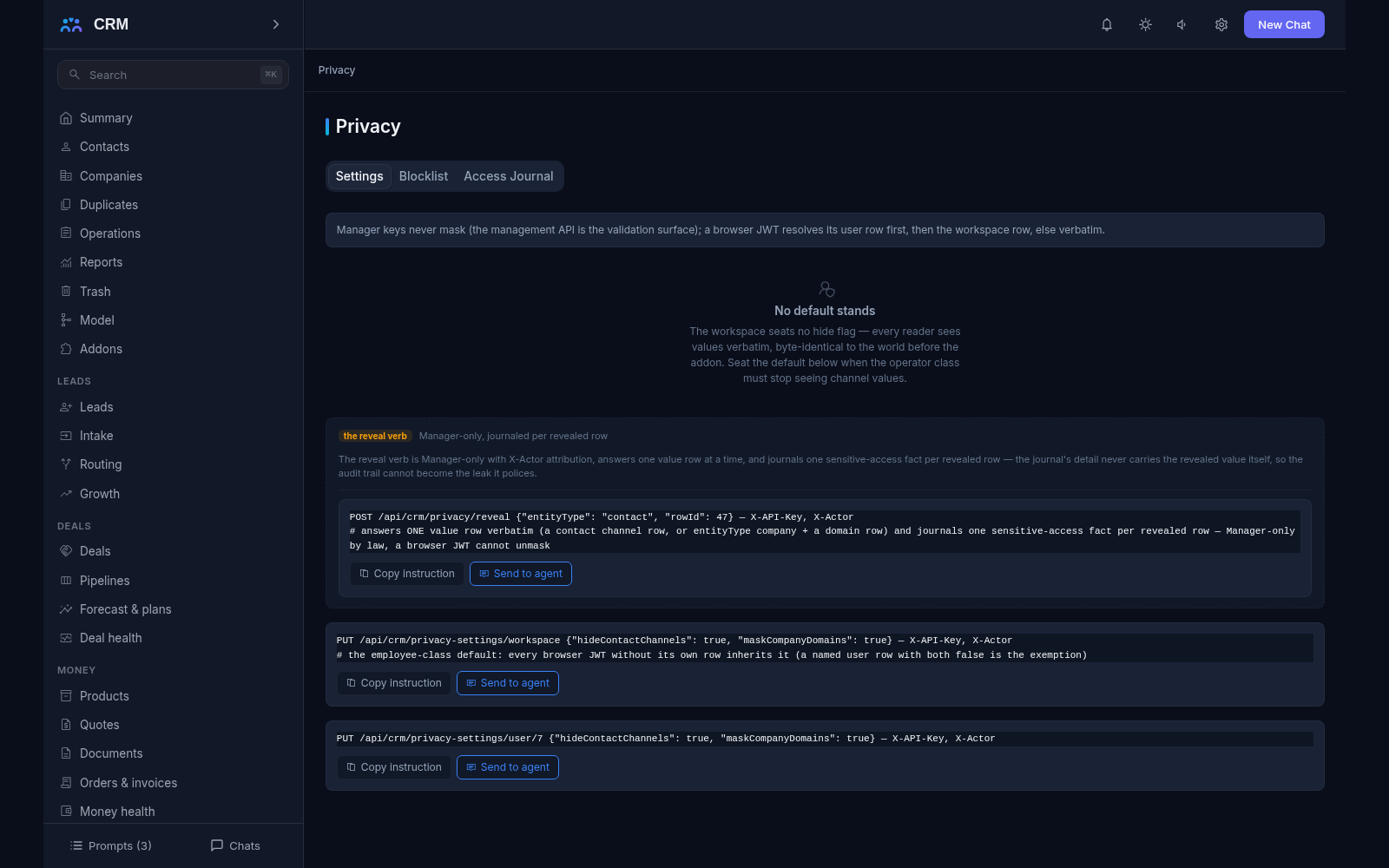Click the DEALS section header
Viewport: 1389px width, 868px height.
pyautogui.click(x=74, y=526)
